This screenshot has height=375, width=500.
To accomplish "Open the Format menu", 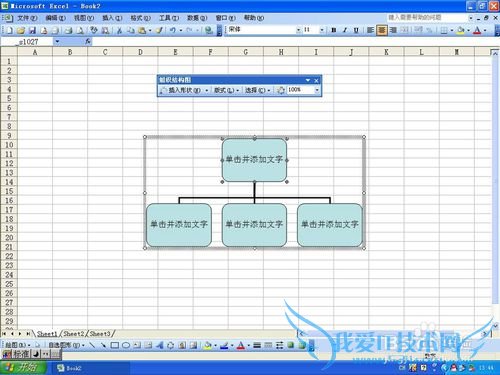I will point(140,18).
